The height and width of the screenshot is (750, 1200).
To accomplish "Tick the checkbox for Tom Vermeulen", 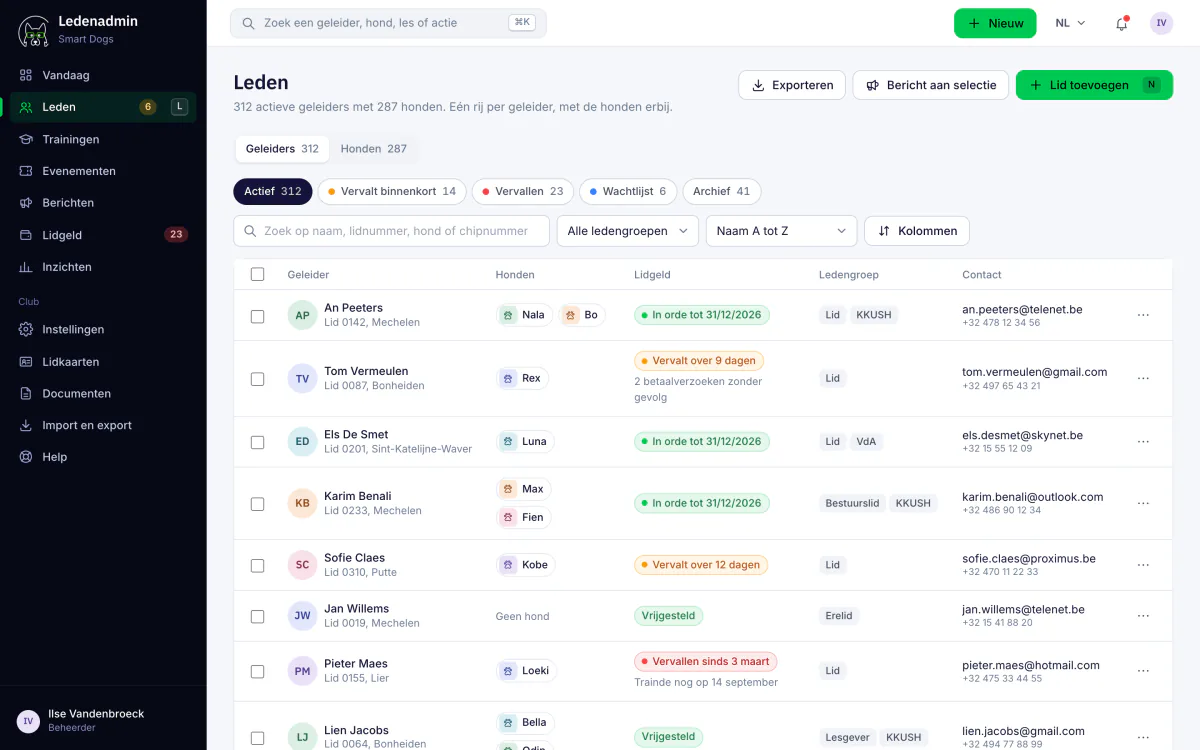I will (258, 379).
